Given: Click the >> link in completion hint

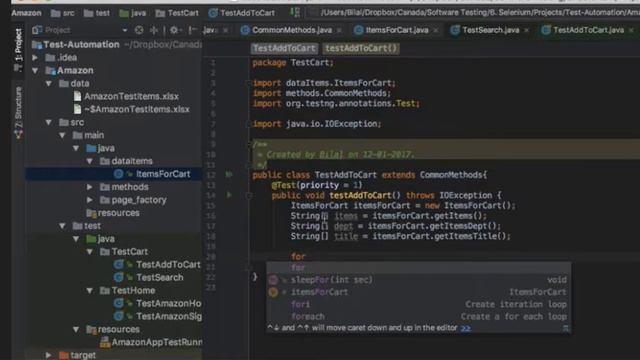Looking at the screenshot, I should (465, 328).
